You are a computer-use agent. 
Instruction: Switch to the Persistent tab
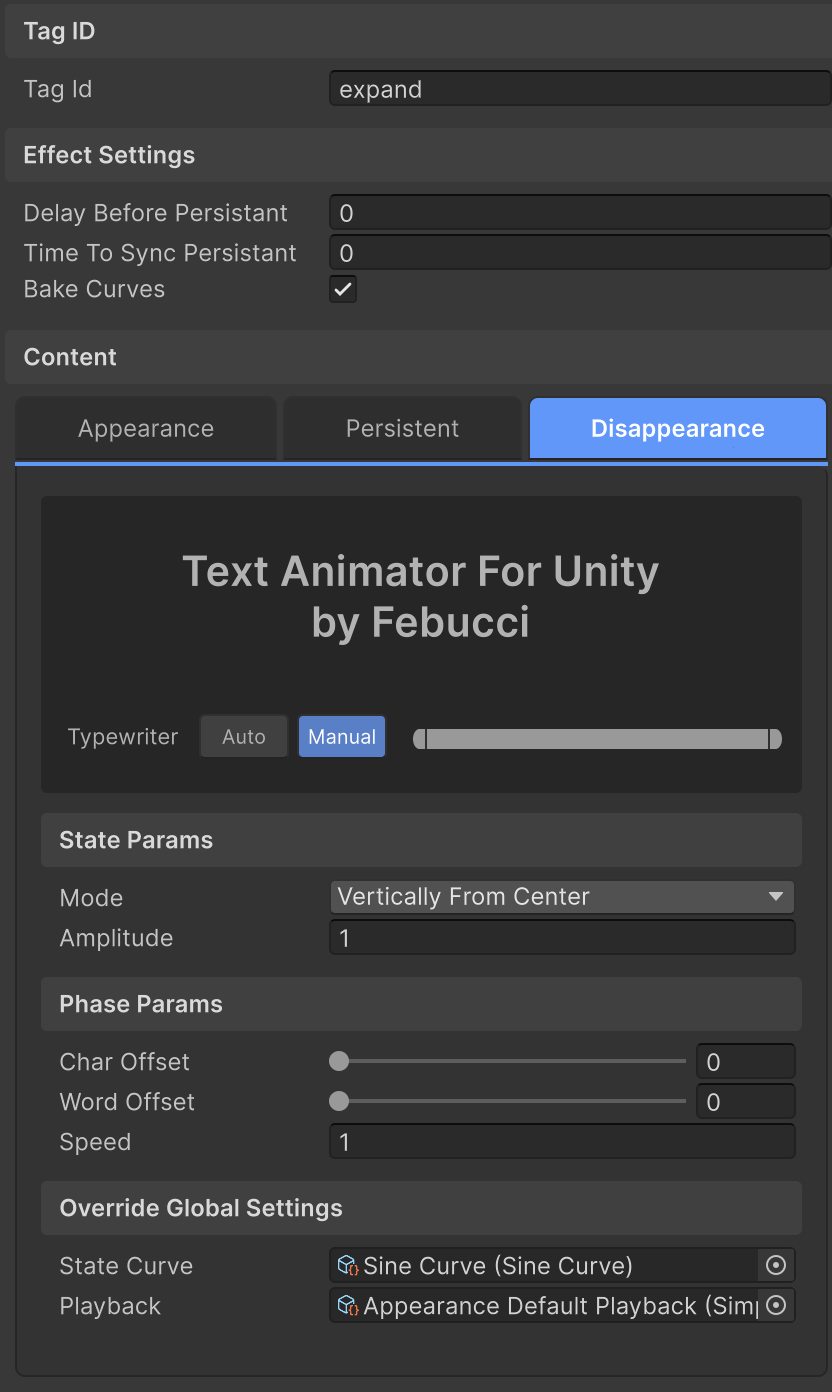tap(402, 429)
